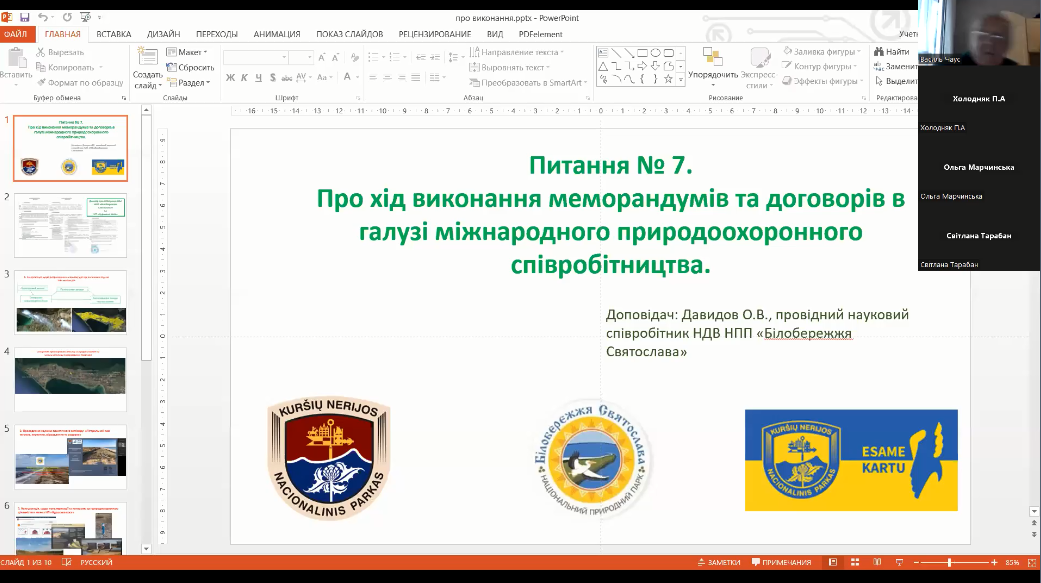Switch to reading view in status bar

(x=877, y=562)
